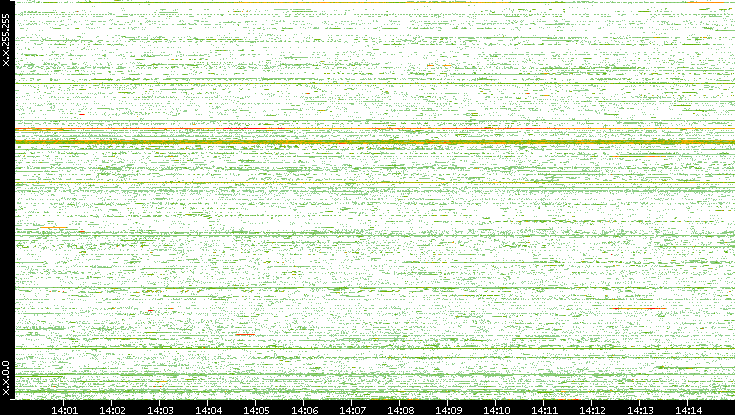The width and height of the screenshot is (735, 415).
Task: Click the 14:08 time axis label
Action: click(x=400, y=410)
